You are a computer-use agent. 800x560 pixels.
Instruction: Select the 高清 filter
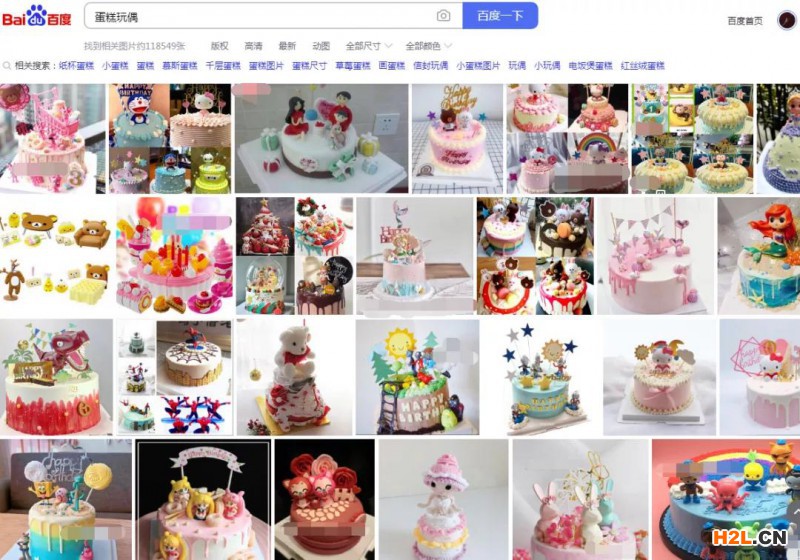(253, 46)
